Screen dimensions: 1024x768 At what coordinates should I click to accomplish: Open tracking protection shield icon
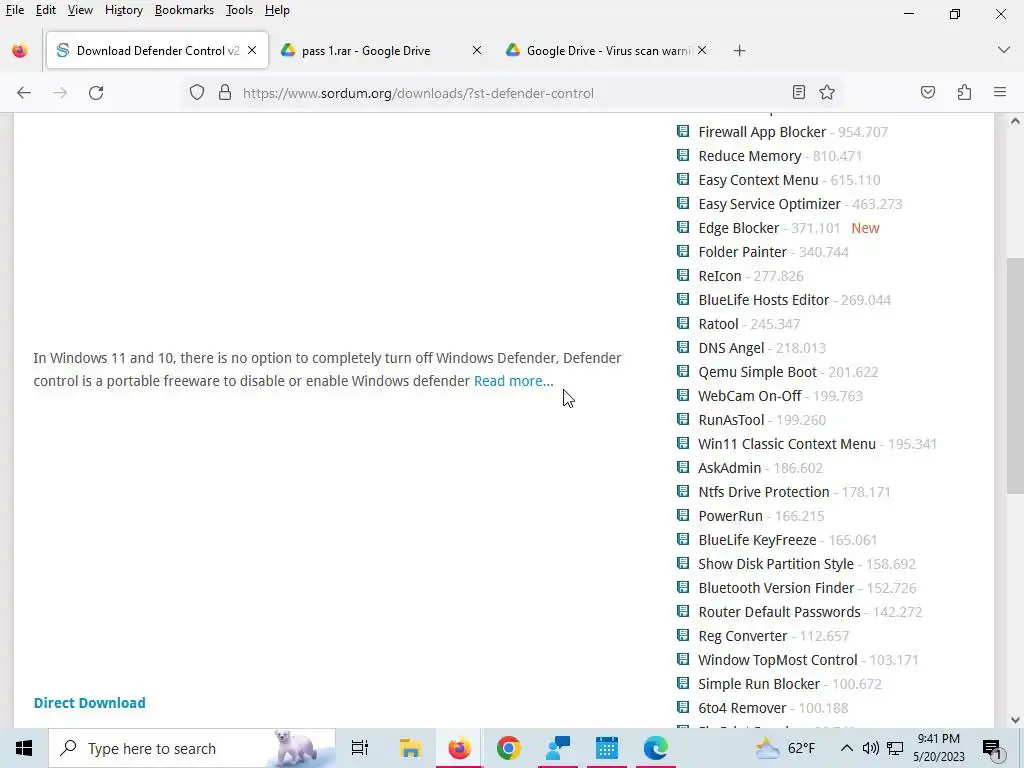point(197,93)
